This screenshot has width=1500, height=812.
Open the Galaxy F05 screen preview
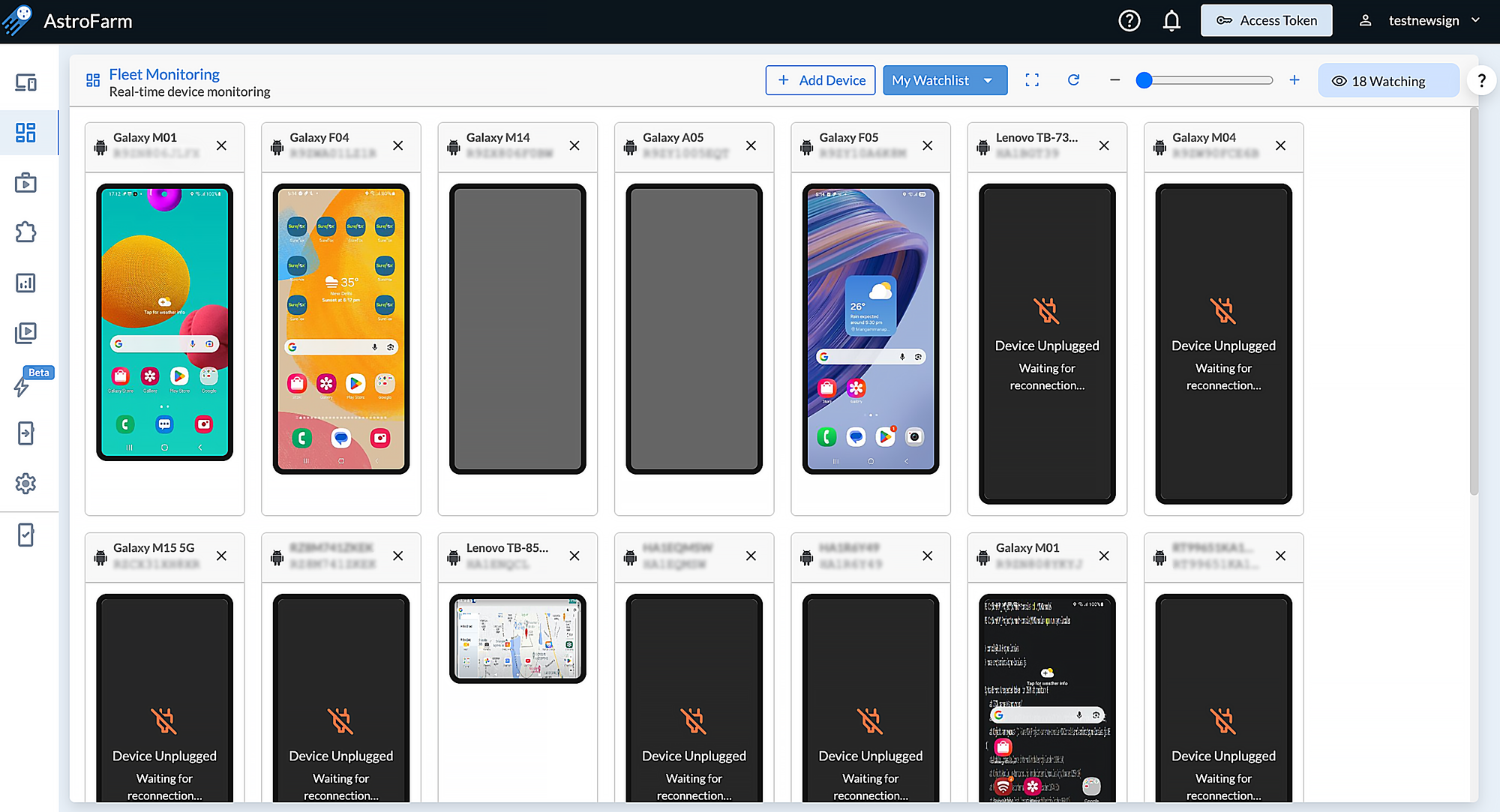(x=871, y=329)
